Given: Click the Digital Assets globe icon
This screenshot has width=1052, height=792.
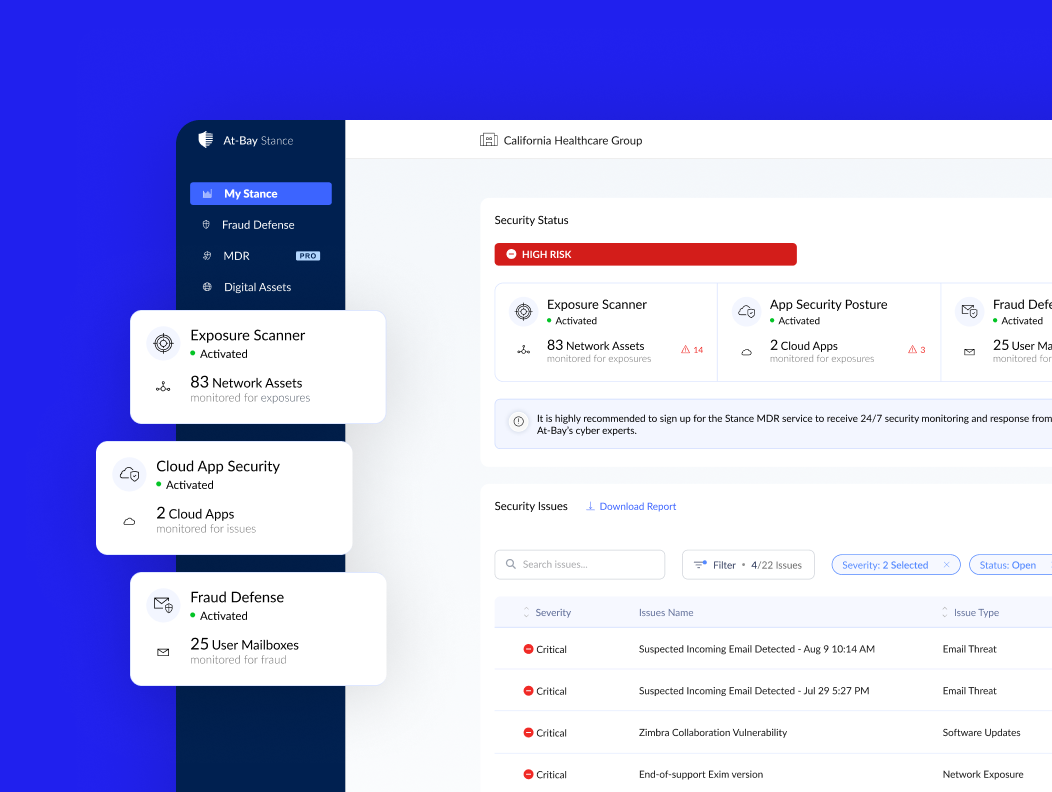Looking at the screenshot, I should (209, 286).
